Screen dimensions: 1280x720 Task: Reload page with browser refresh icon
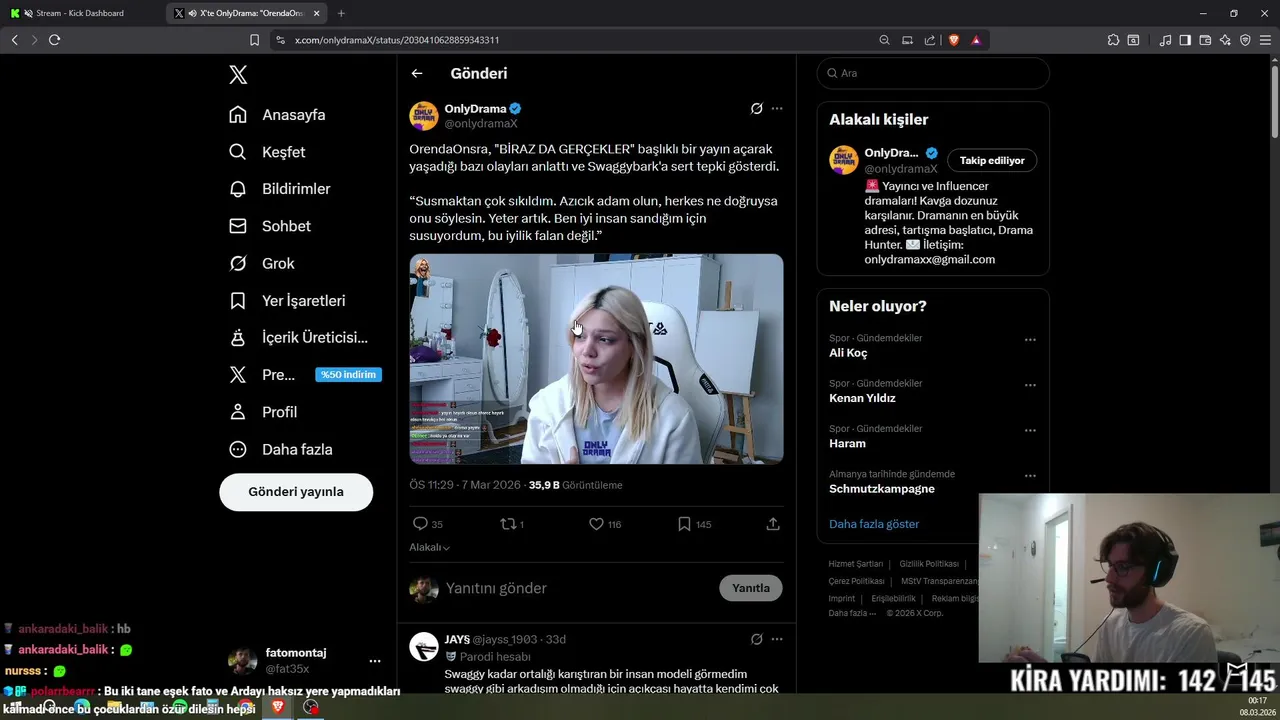pos(54,40)
